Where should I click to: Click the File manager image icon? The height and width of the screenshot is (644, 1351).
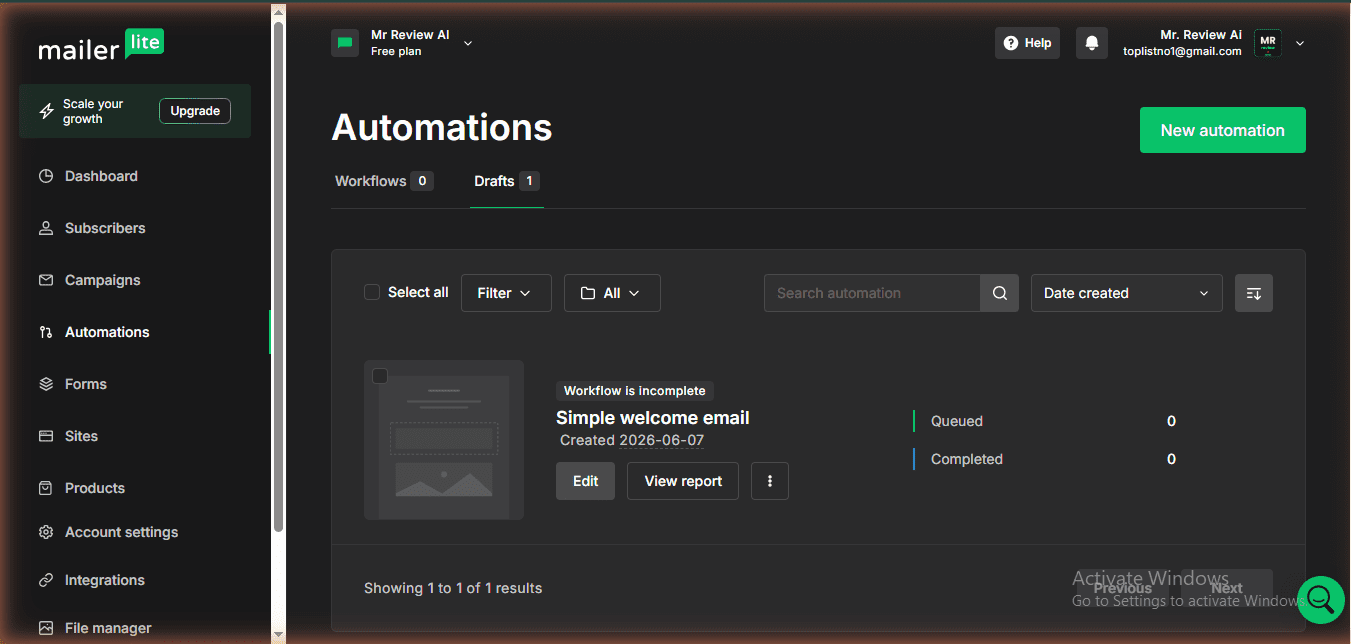click(x=46, y=628)
